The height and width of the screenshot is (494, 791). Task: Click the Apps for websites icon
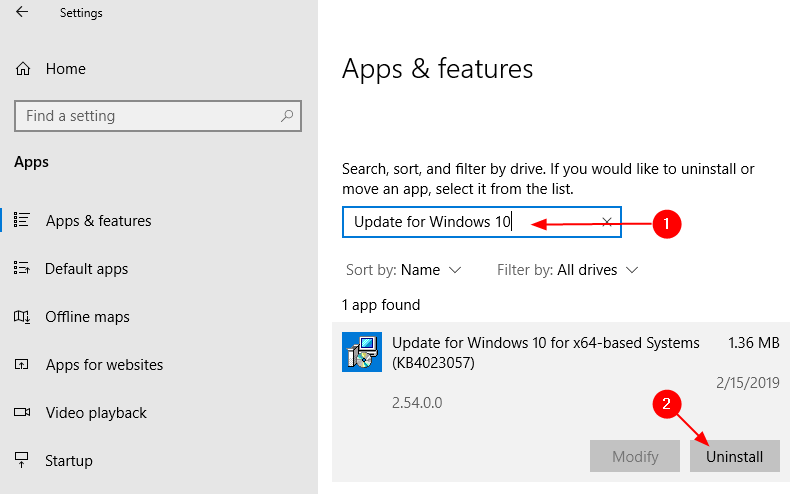click(22, 364)
